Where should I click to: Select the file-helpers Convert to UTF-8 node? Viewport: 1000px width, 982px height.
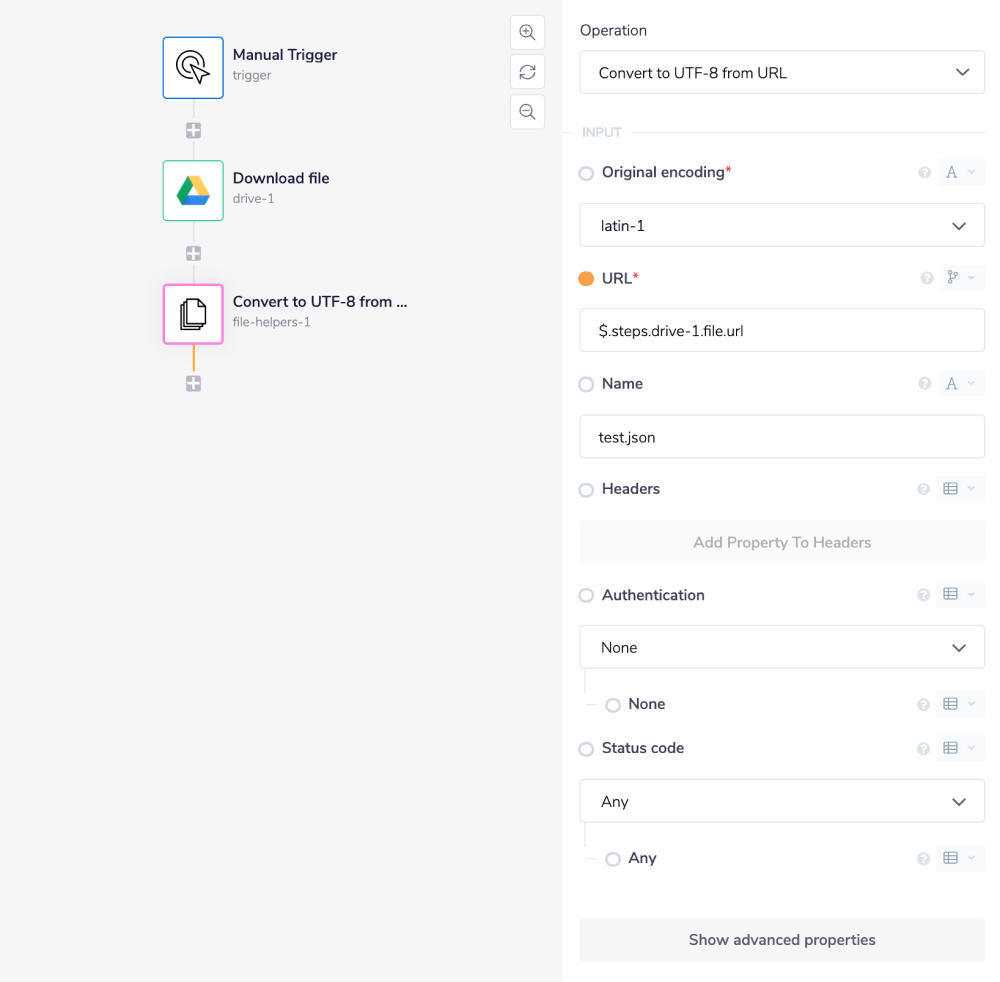(193, 314)
